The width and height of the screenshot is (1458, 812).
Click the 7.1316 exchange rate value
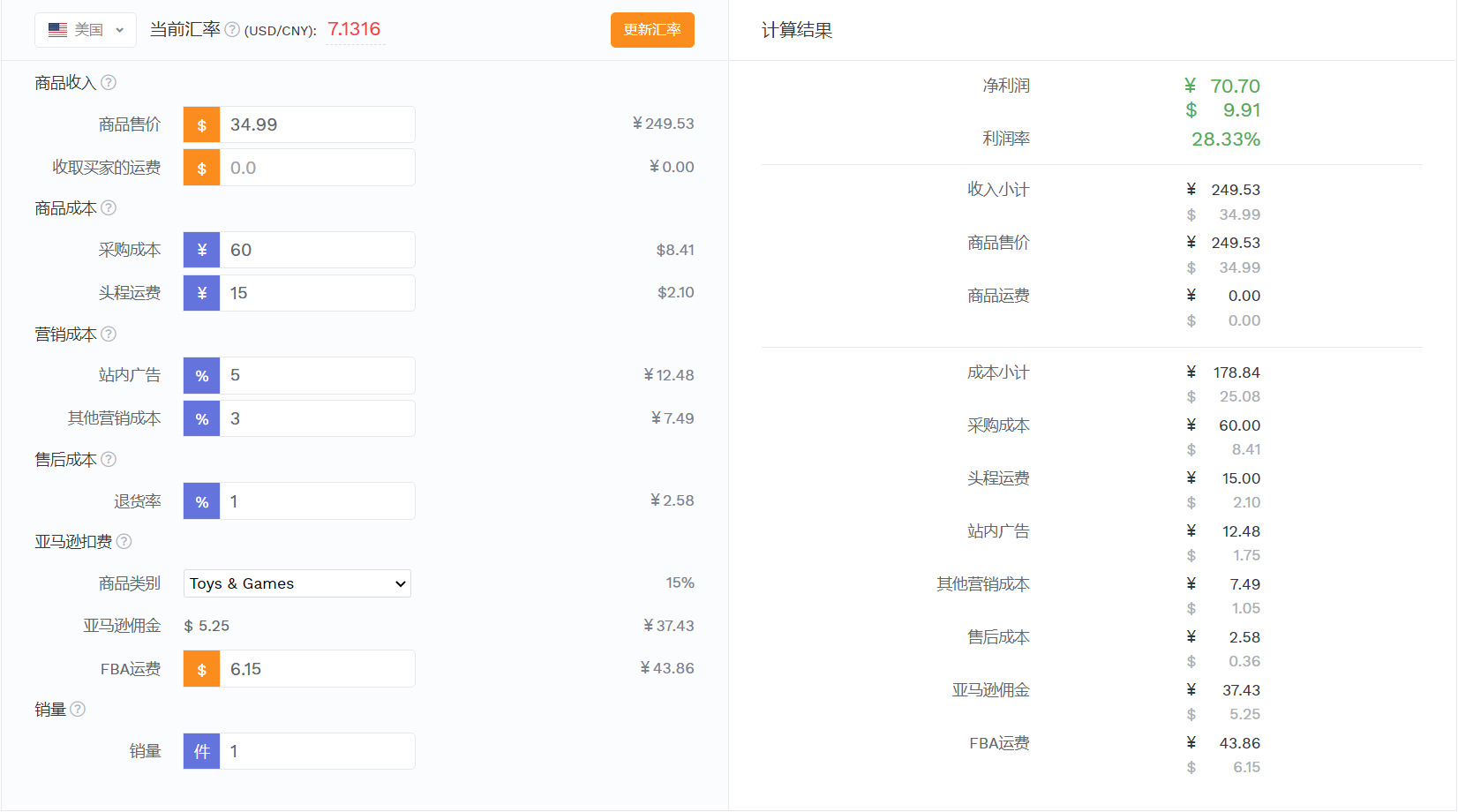coord(354,29)
